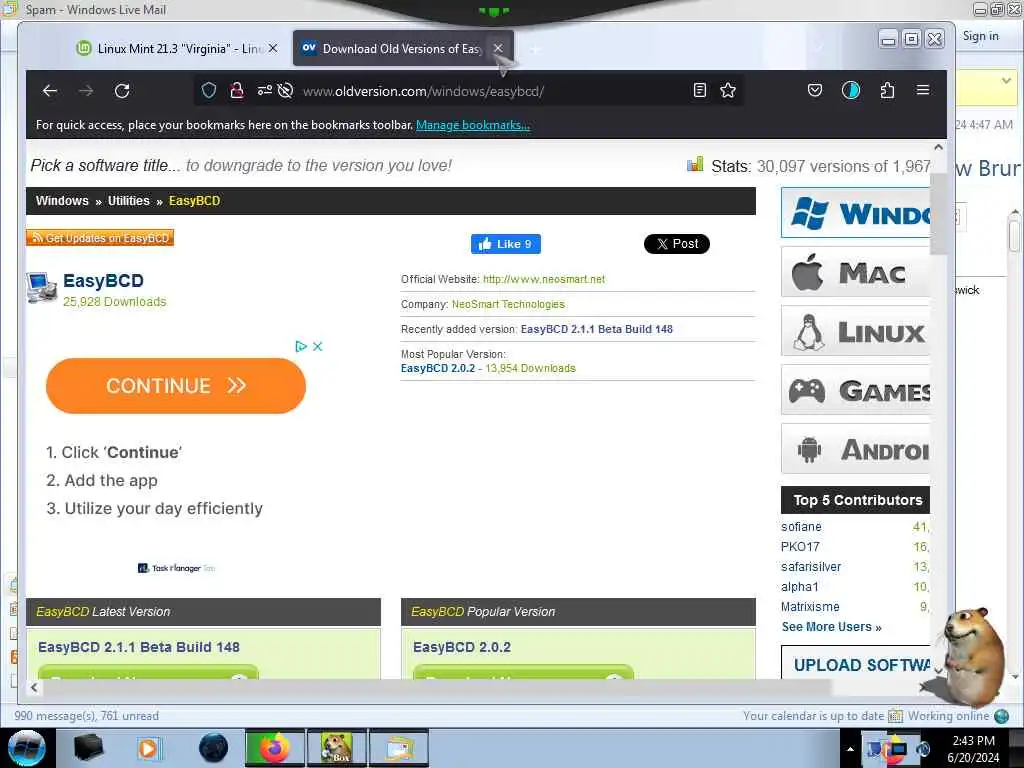Image resolution: width=1024 pixels, height=768 pixels.
Task: Click the taskbar clock showing 2:43 PM
Action: coord(973,749)
